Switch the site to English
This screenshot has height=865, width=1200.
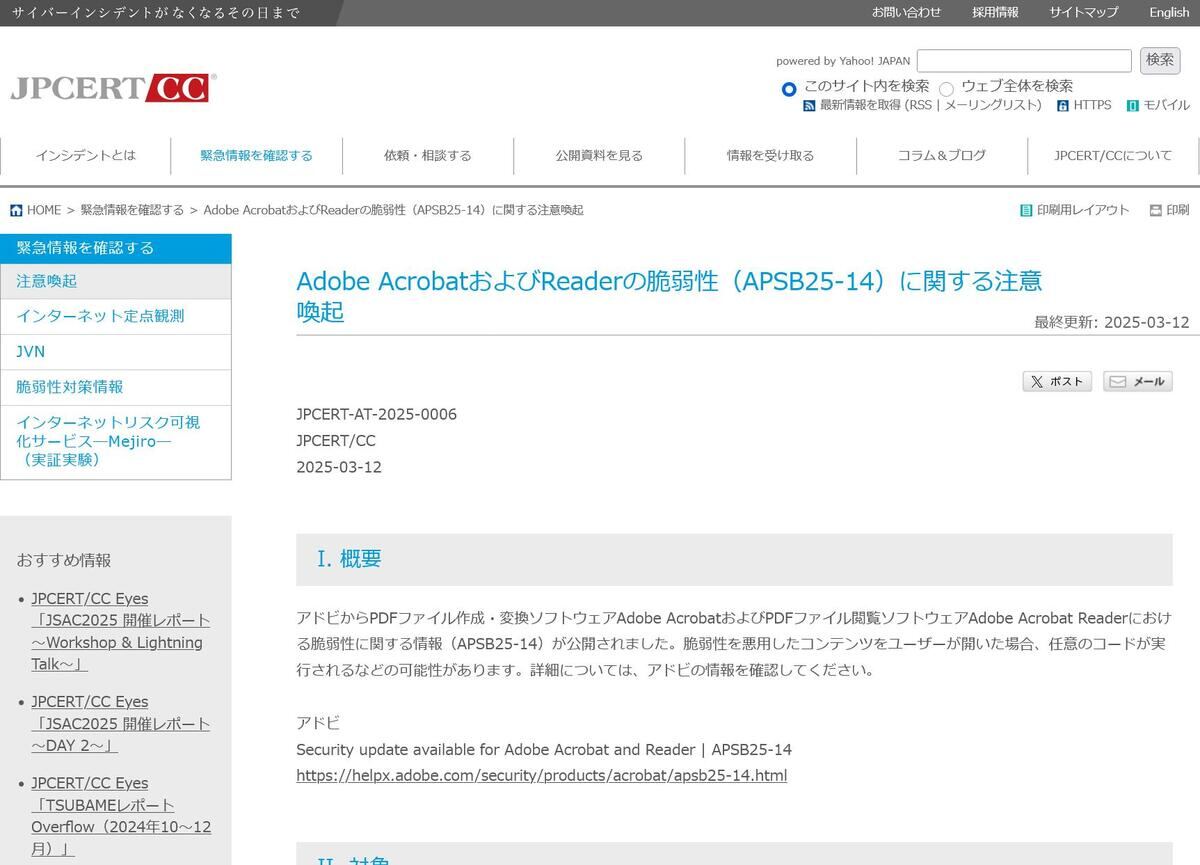[1169, 12]
